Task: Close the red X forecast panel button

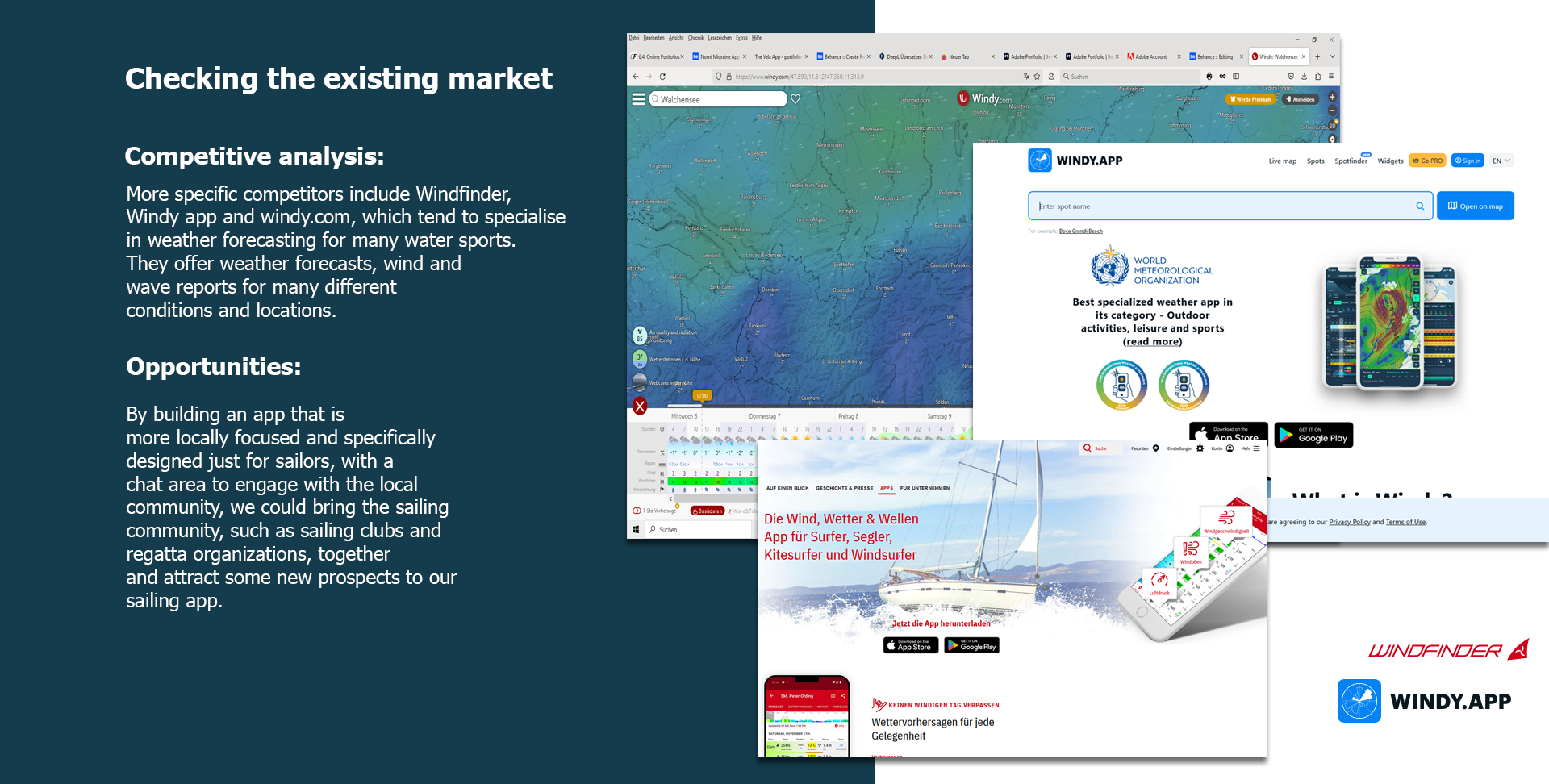Action: (x=640, y=407)
